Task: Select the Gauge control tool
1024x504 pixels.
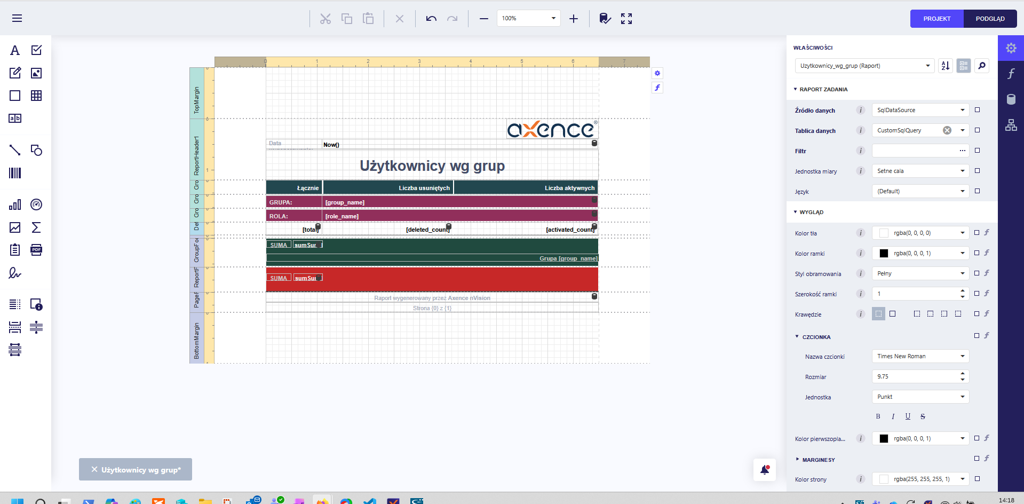Action: (36, 205)
